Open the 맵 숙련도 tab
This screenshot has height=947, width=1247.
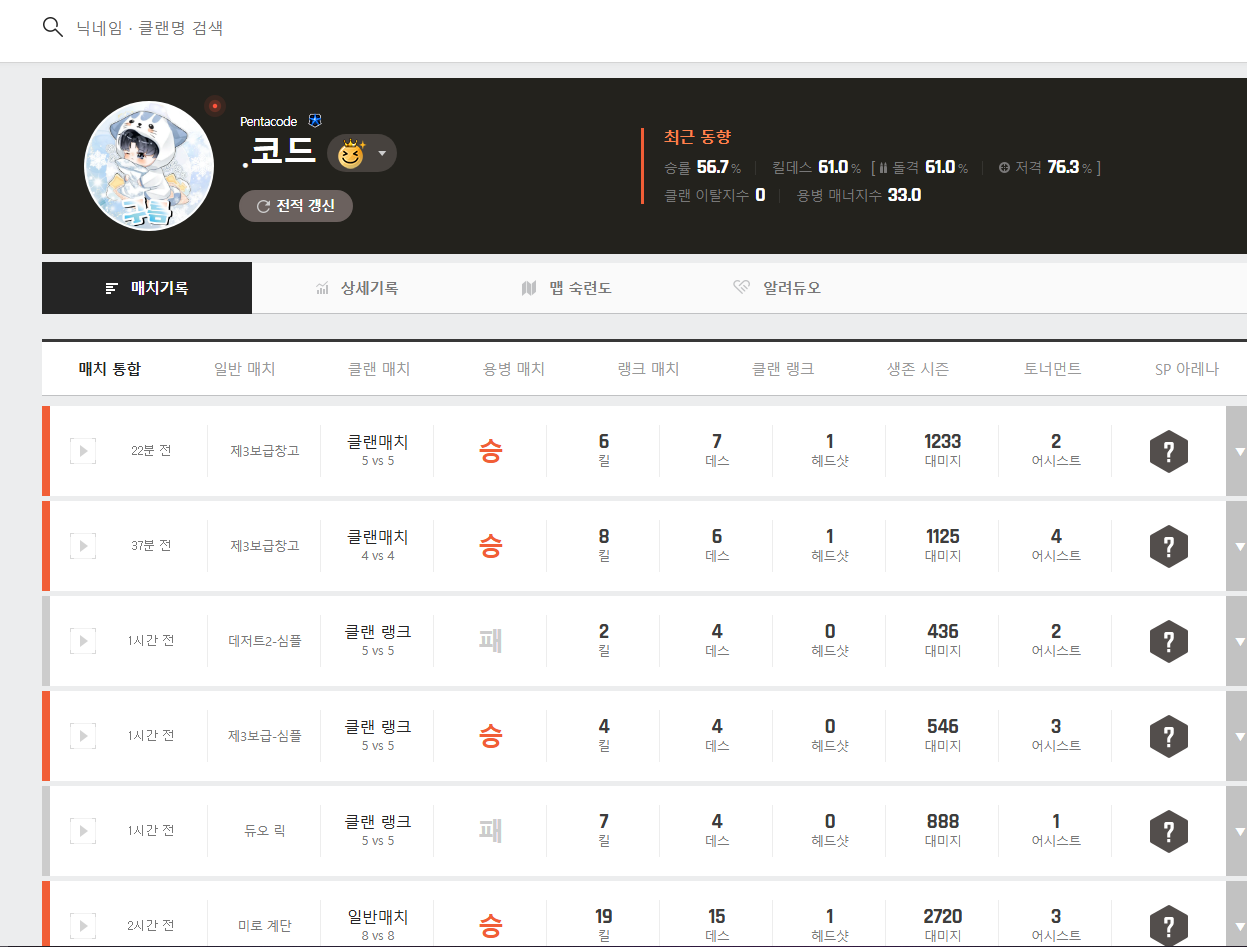coord(566,288)
